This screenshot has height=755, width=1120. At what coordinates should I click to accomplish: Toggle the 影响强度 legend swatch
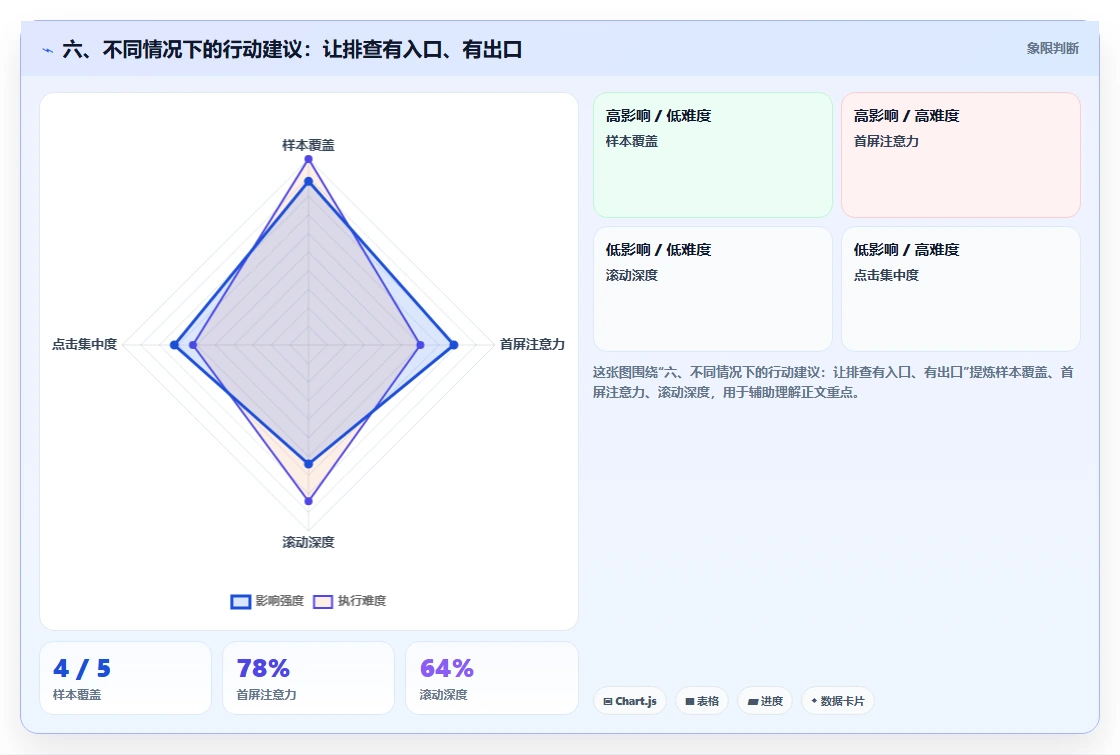click(241, 601)
